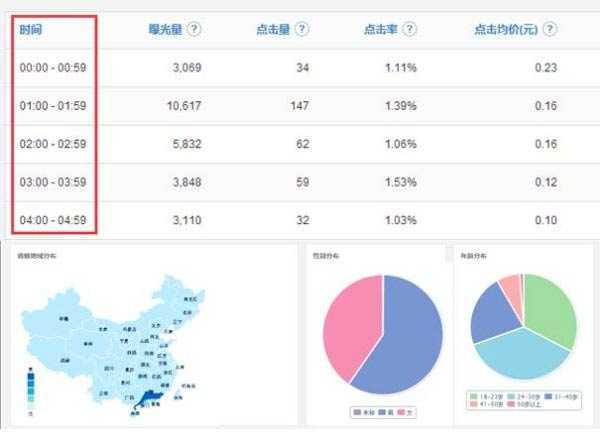This screenshot has width=600, height=445.
Task: Open the help icon beside 点击率
Action: point(409,29)
